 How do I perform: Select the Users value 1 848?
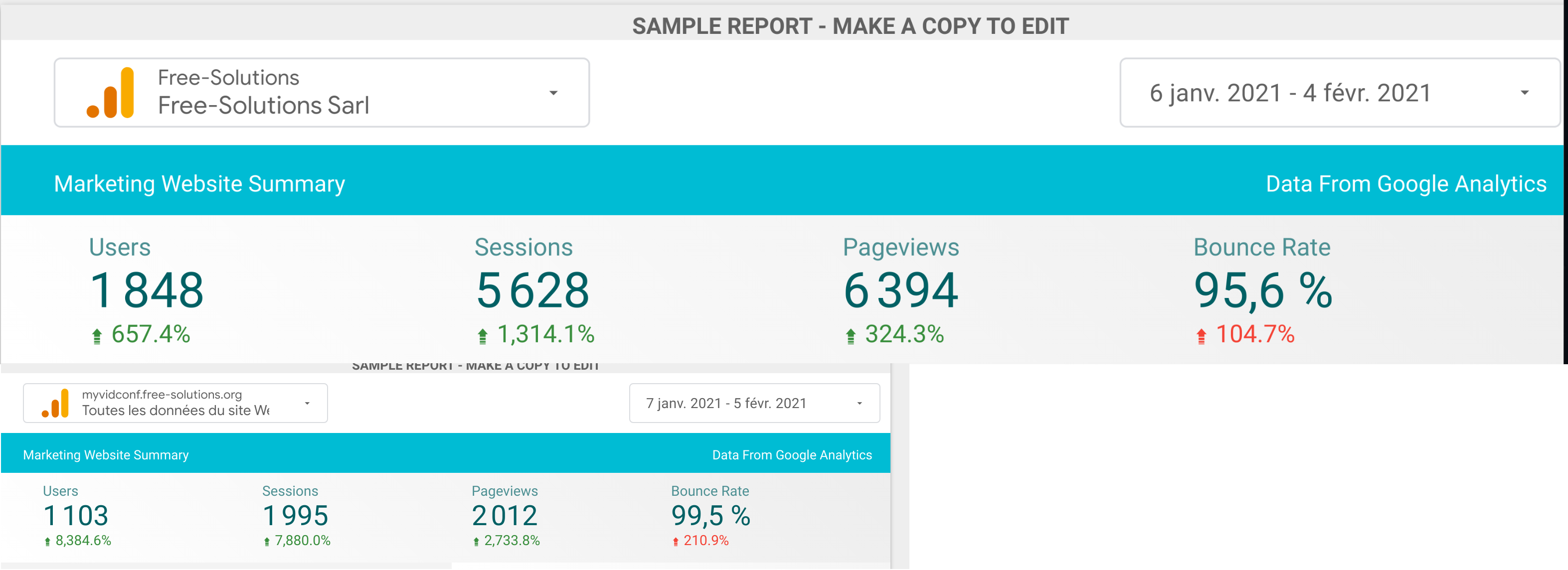pyautogui.click(x=147, y=290)
